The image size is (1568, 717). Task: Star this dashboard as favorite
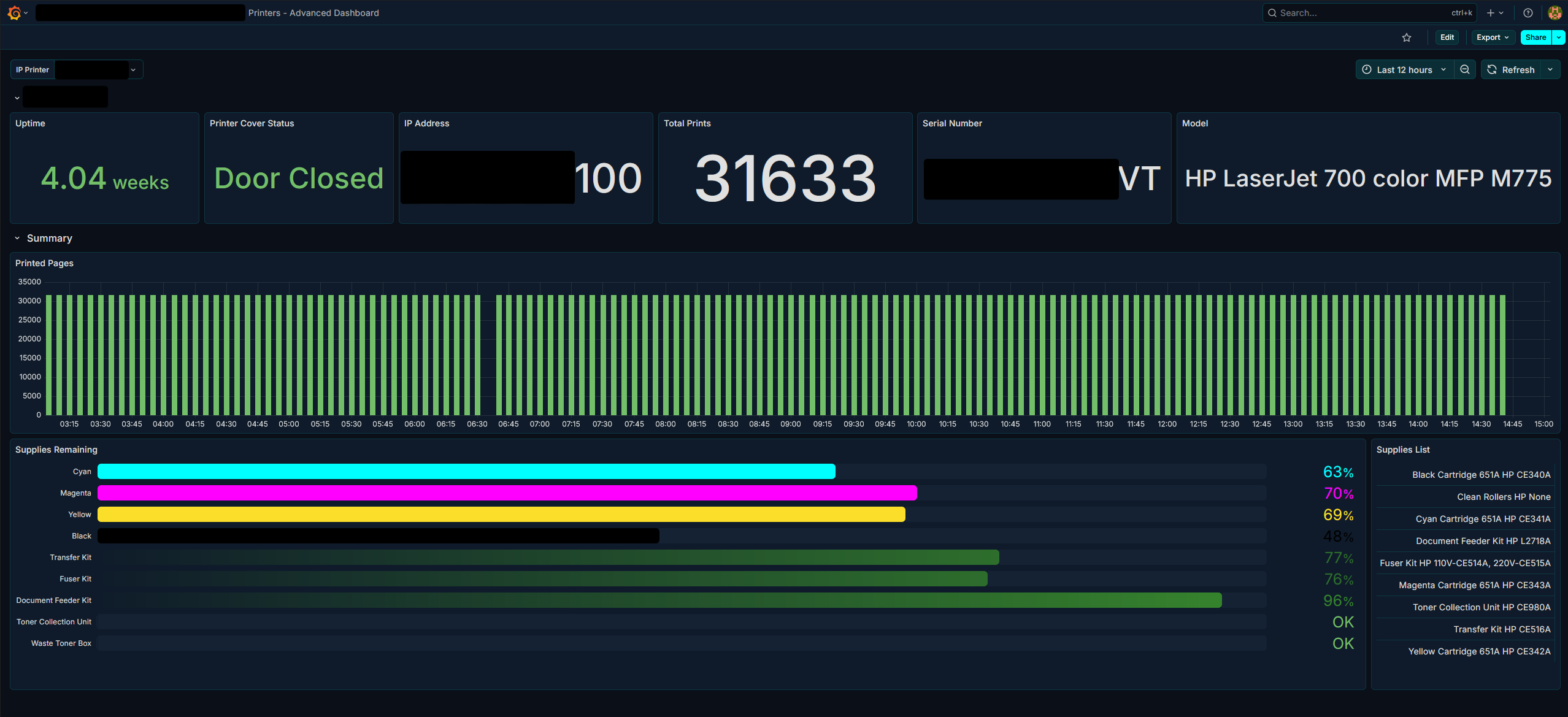[x=1407, y=37]
